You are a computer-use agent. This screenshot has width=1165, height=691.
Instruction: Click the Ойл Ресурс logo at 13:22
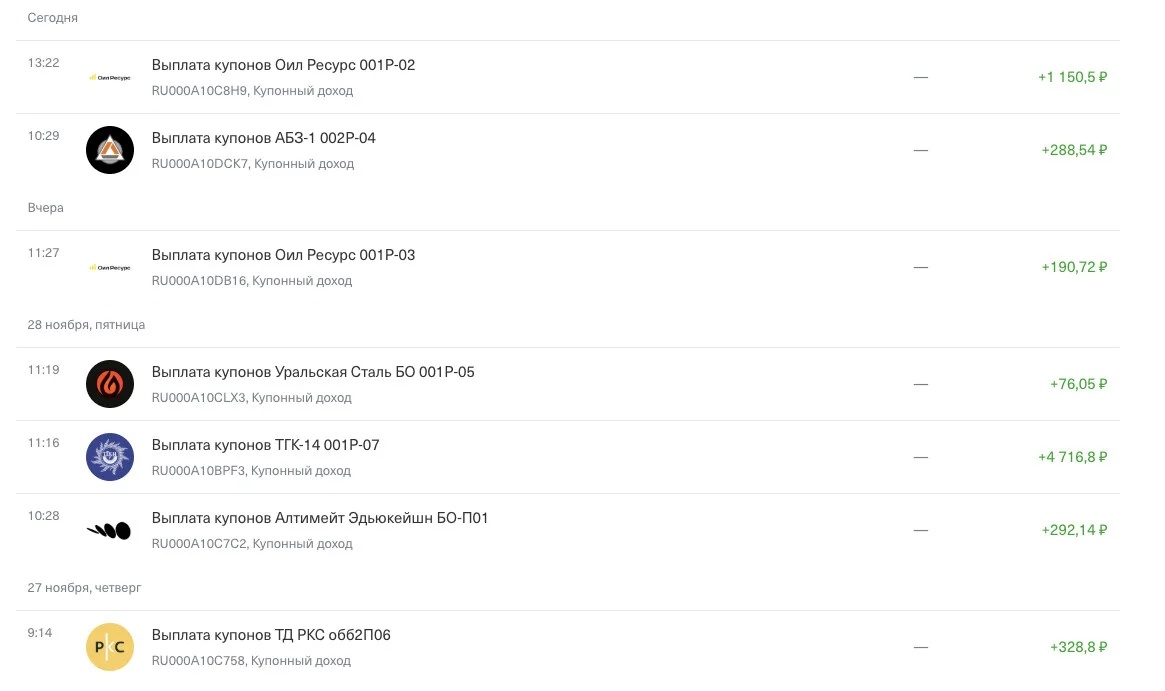point(110,77)
